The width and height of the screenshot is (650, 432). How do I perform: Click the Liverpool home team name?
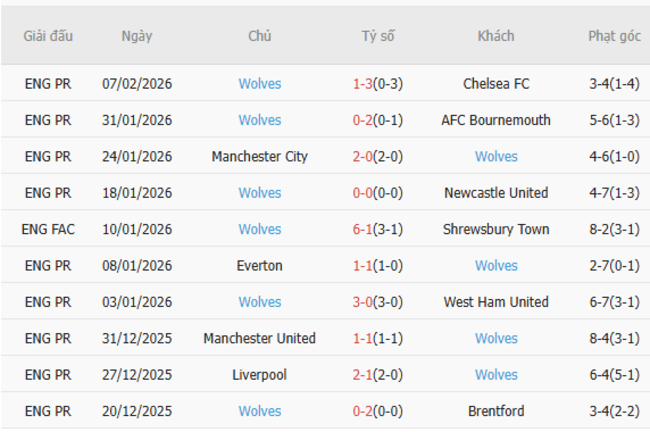pos(260,375)
